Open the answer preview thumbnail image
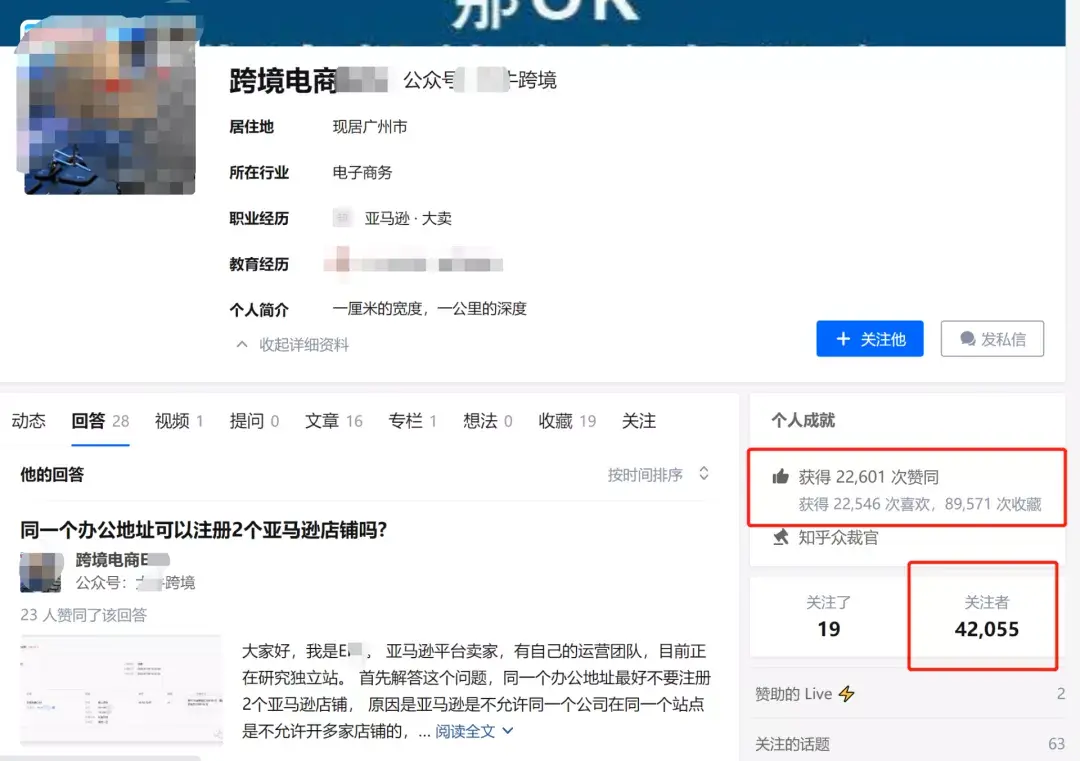Image resolution: width=1080 pixels, height=761 pixels. 120,690
